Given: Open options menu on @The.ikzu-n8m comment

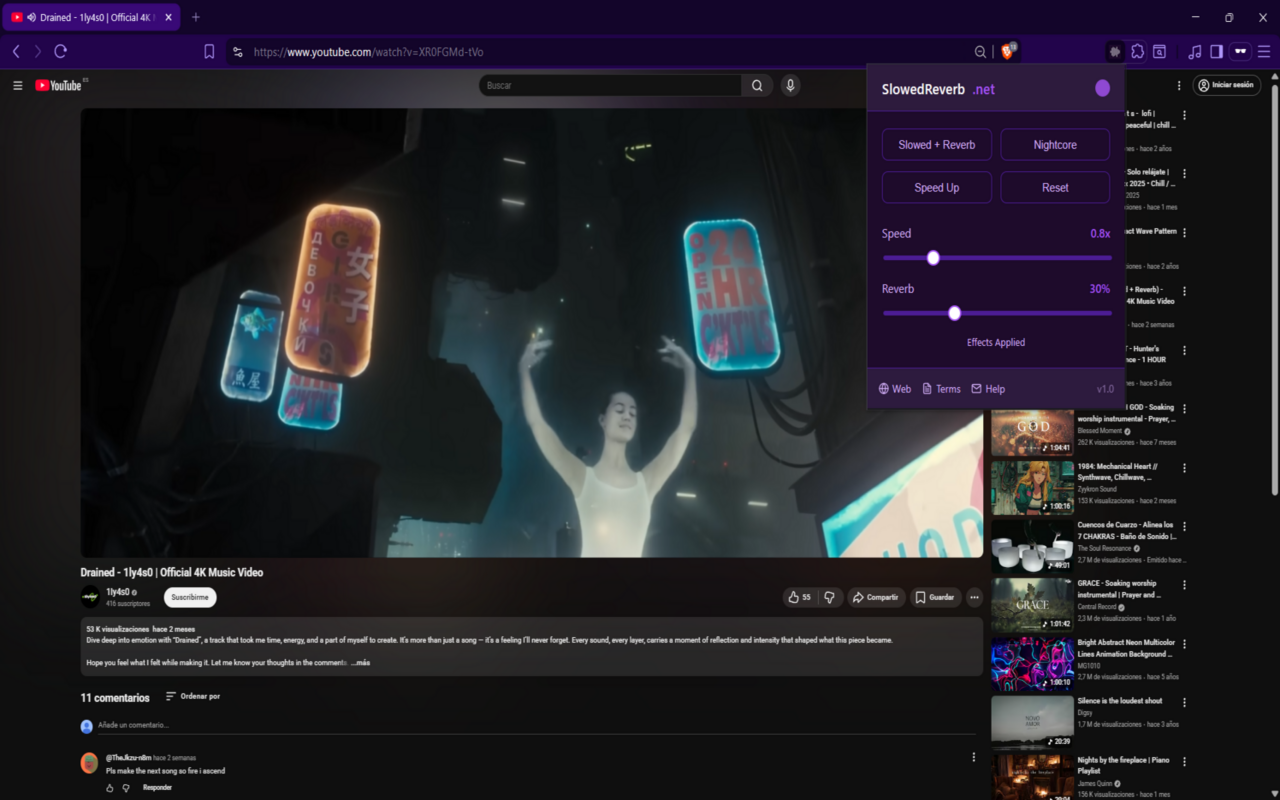Looking at the screenshot, I should click(x=974, y=758).
